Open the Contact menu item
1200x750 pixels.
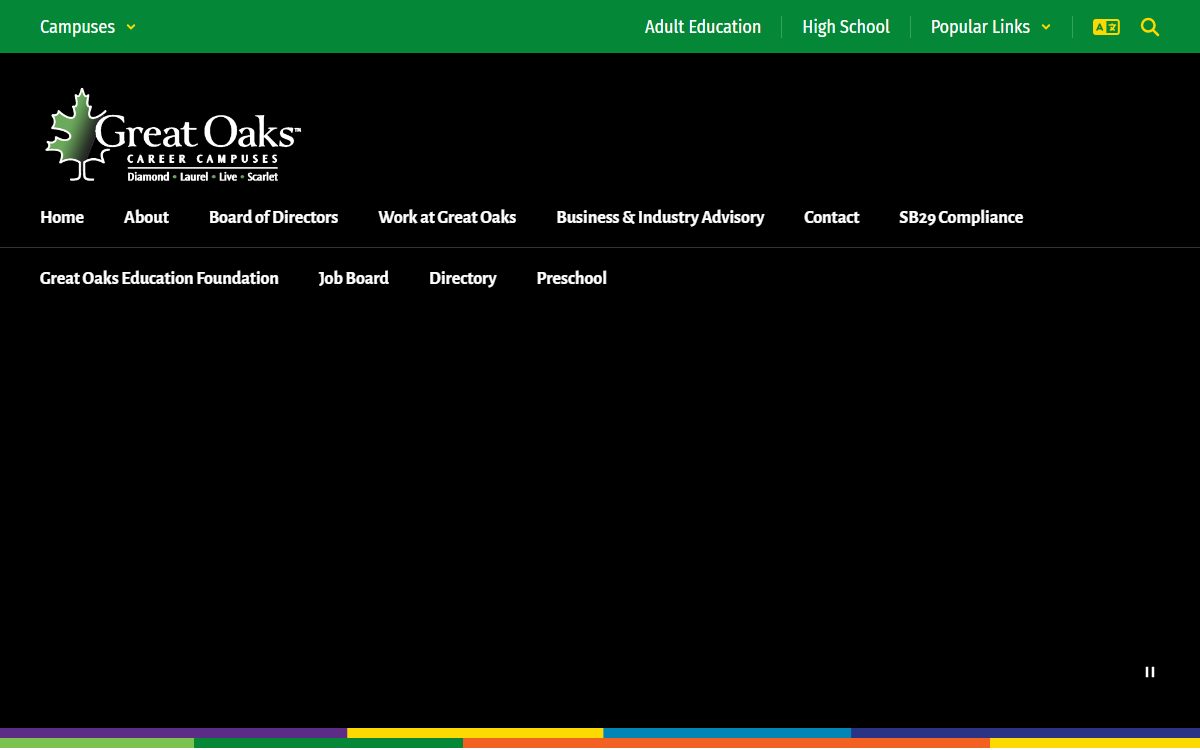[x=831, y=217]
